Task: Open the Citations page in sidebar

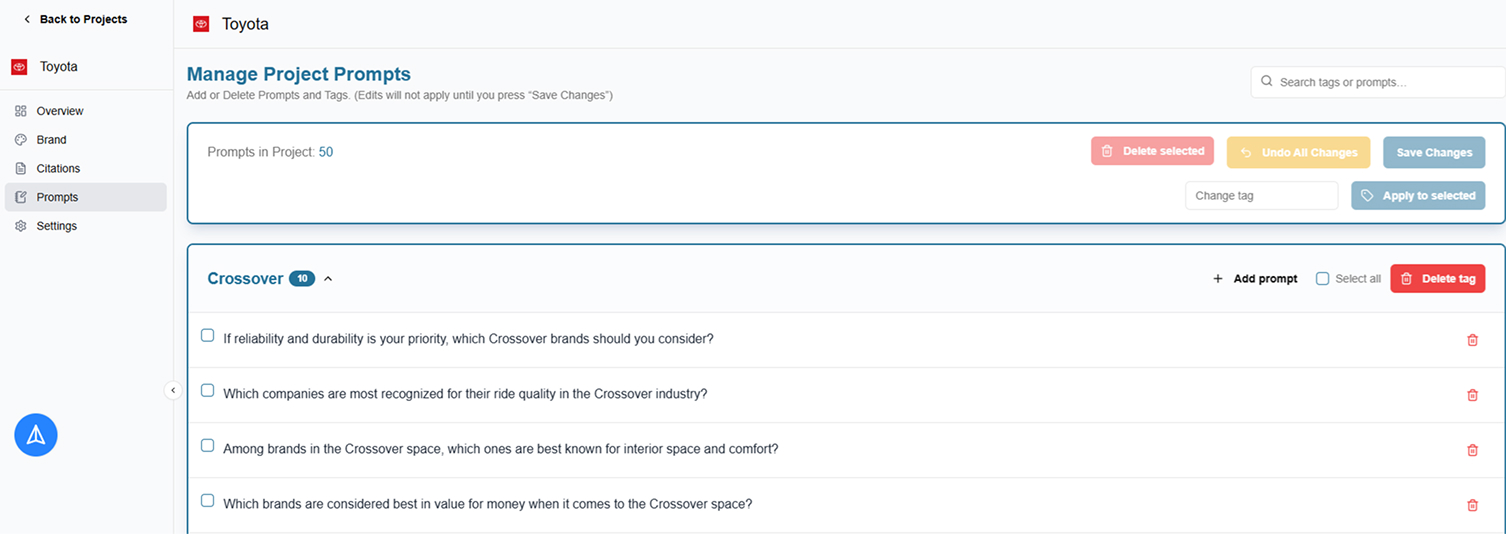Action: [58, 168]
